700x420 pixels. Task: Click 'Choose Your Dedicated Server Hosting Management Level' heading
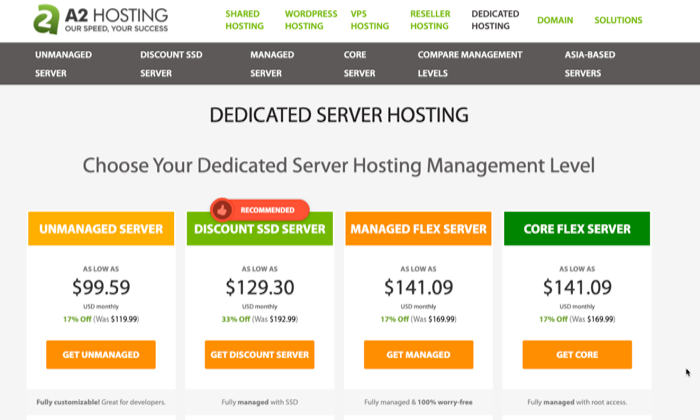coord(339,166)
